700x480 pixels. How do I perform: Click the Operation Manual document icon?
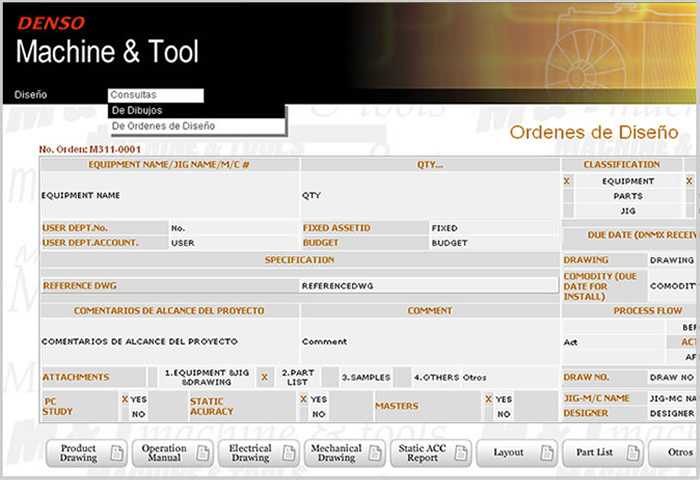[200, 453]
